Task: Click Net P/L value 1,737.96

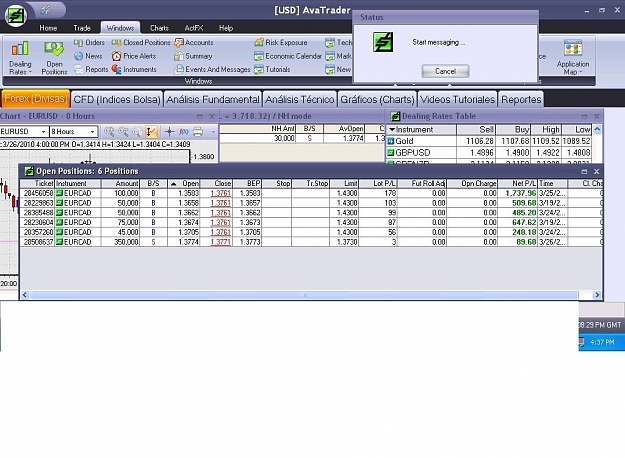Action: 521,193
